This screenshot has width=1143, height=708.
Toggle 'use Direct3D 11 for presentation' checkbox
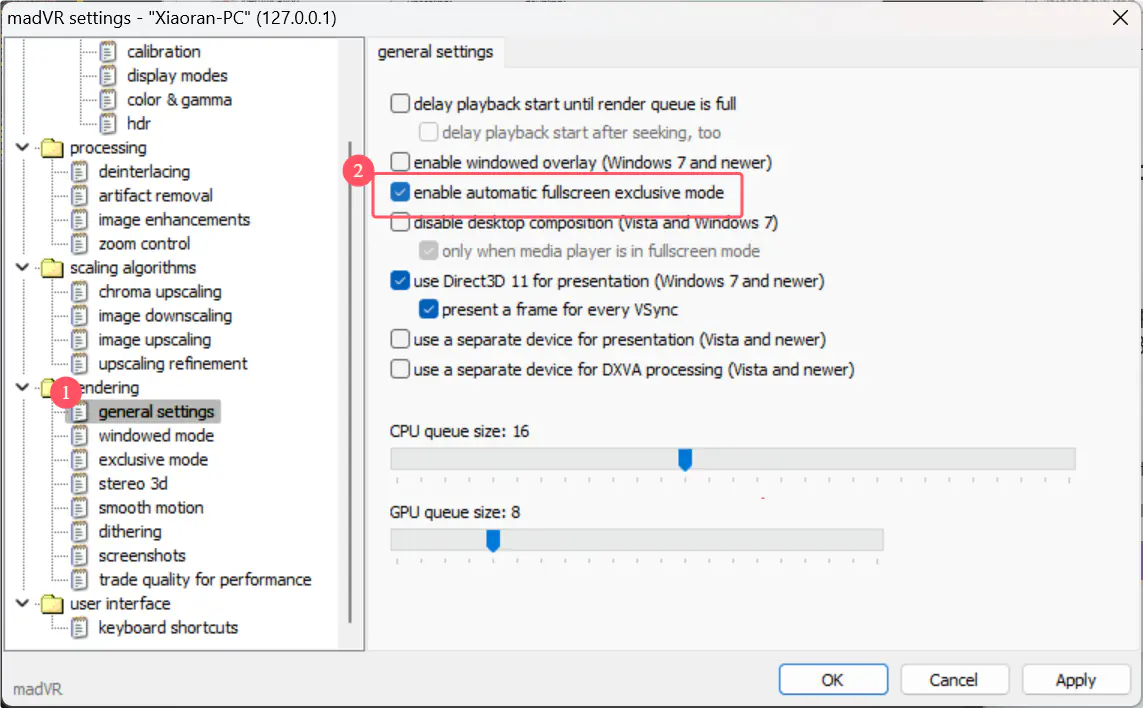pos(400,281)
